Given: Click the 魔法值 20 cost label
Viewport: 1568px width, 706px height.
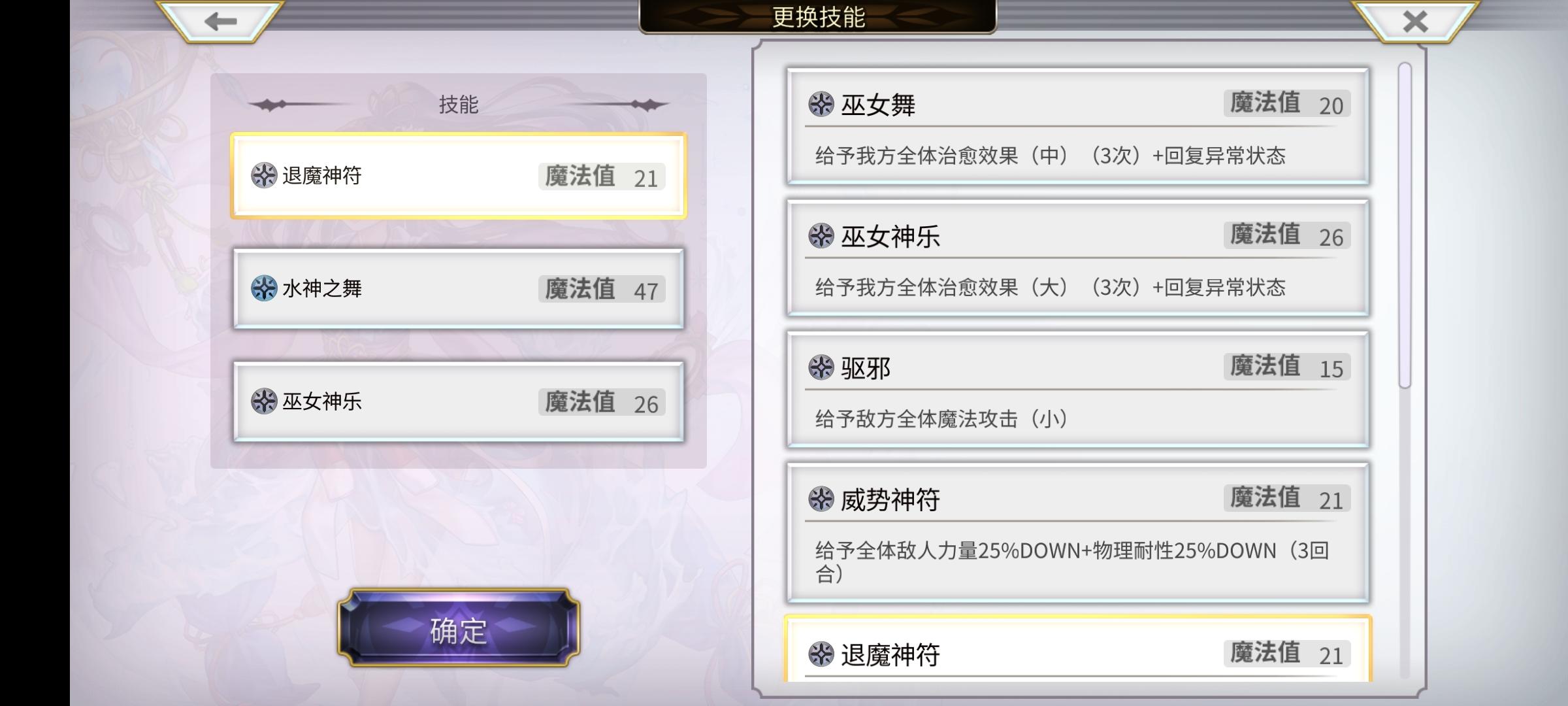Looking at the screenshot, I should 1287,104.
